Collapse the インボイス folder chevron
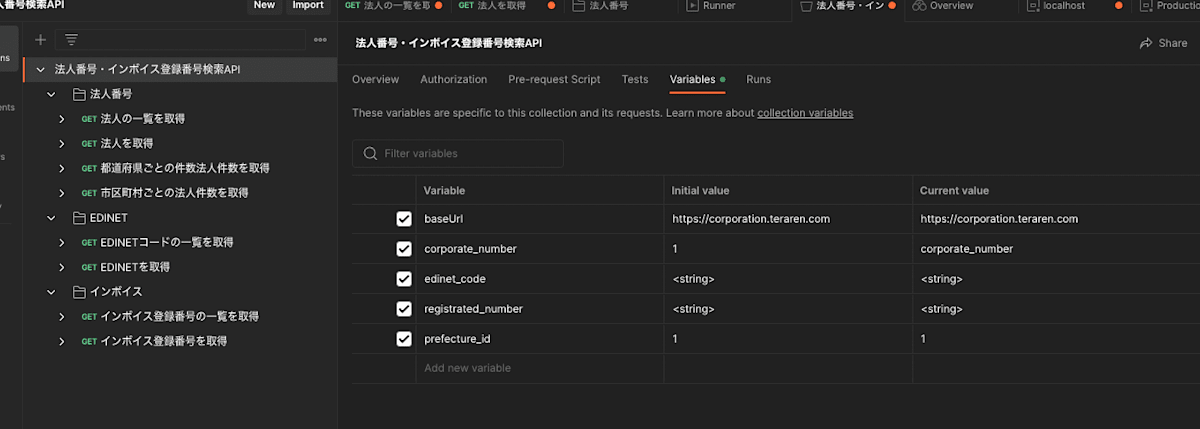The image size is (1200, 429). pyautogui.click(x=51, y=291)
